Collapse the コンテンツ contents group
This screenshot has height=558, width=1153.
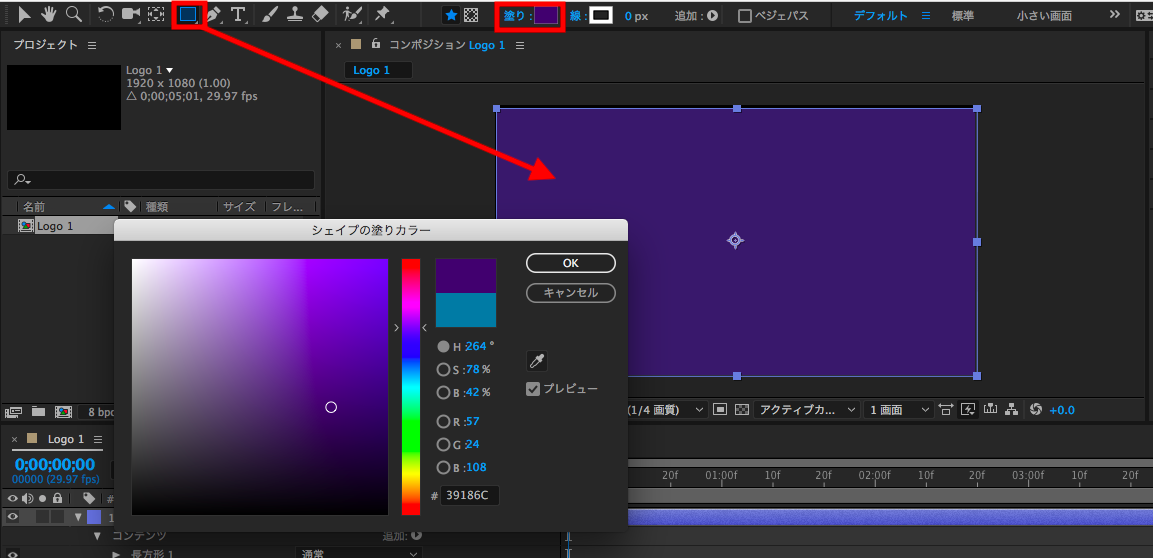[x=97, y=536]
